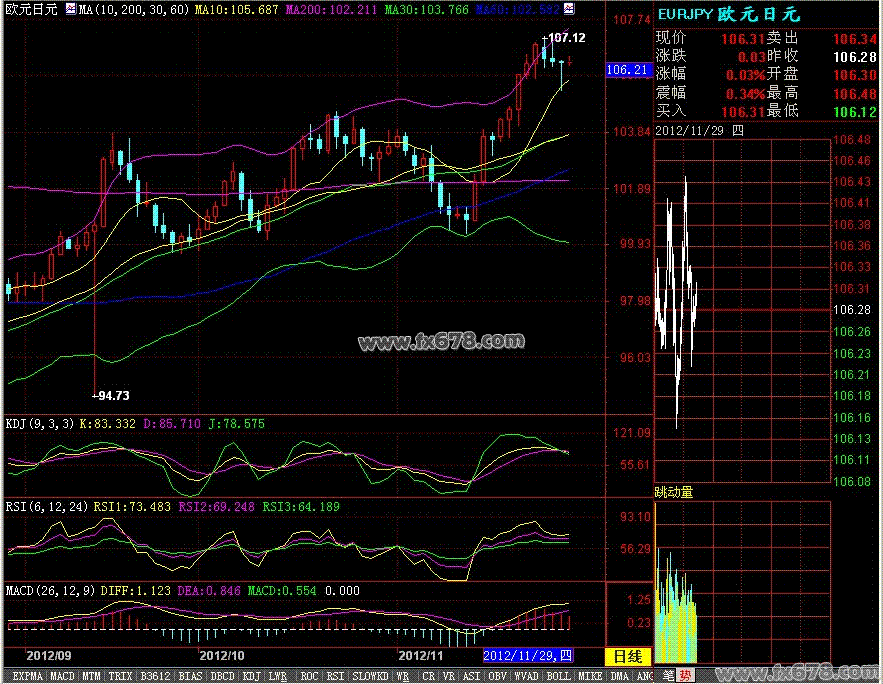Select the TRIX indicator tab

tap(121, 676)
